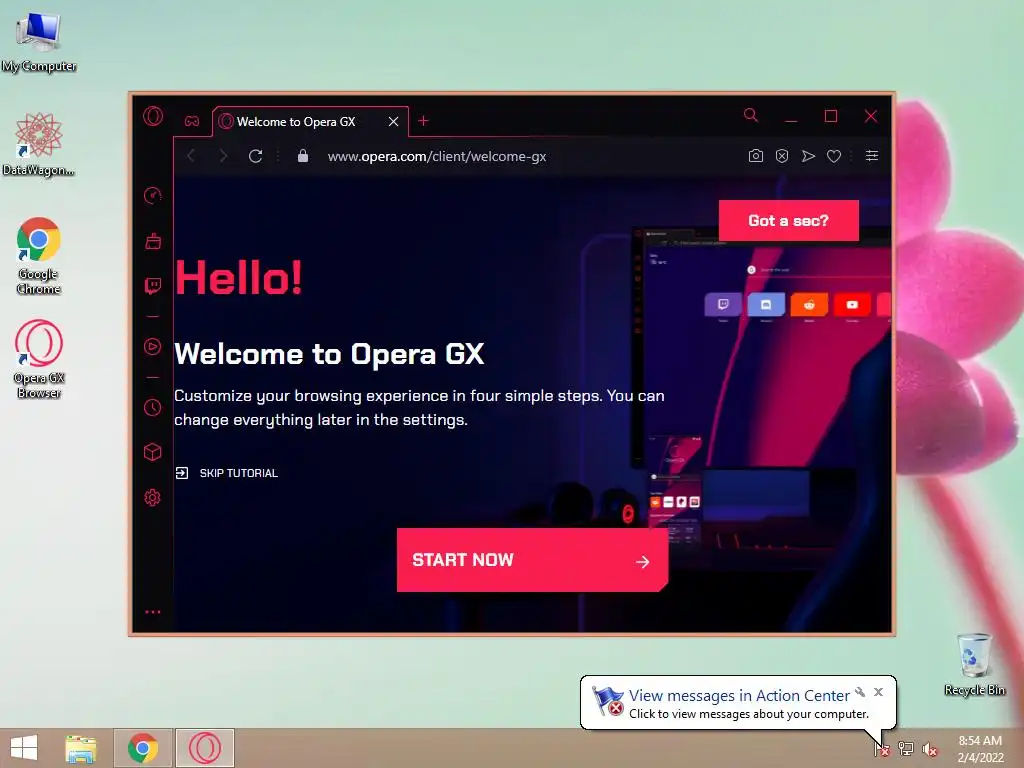1024x768 pixels.
Task: Take a snapshot with camera icon
Action: click(756, 156)
